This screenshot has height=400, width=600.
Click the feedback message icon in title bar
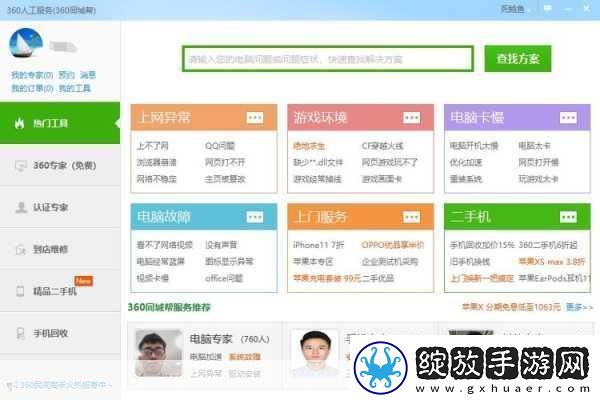click(548, 8)
